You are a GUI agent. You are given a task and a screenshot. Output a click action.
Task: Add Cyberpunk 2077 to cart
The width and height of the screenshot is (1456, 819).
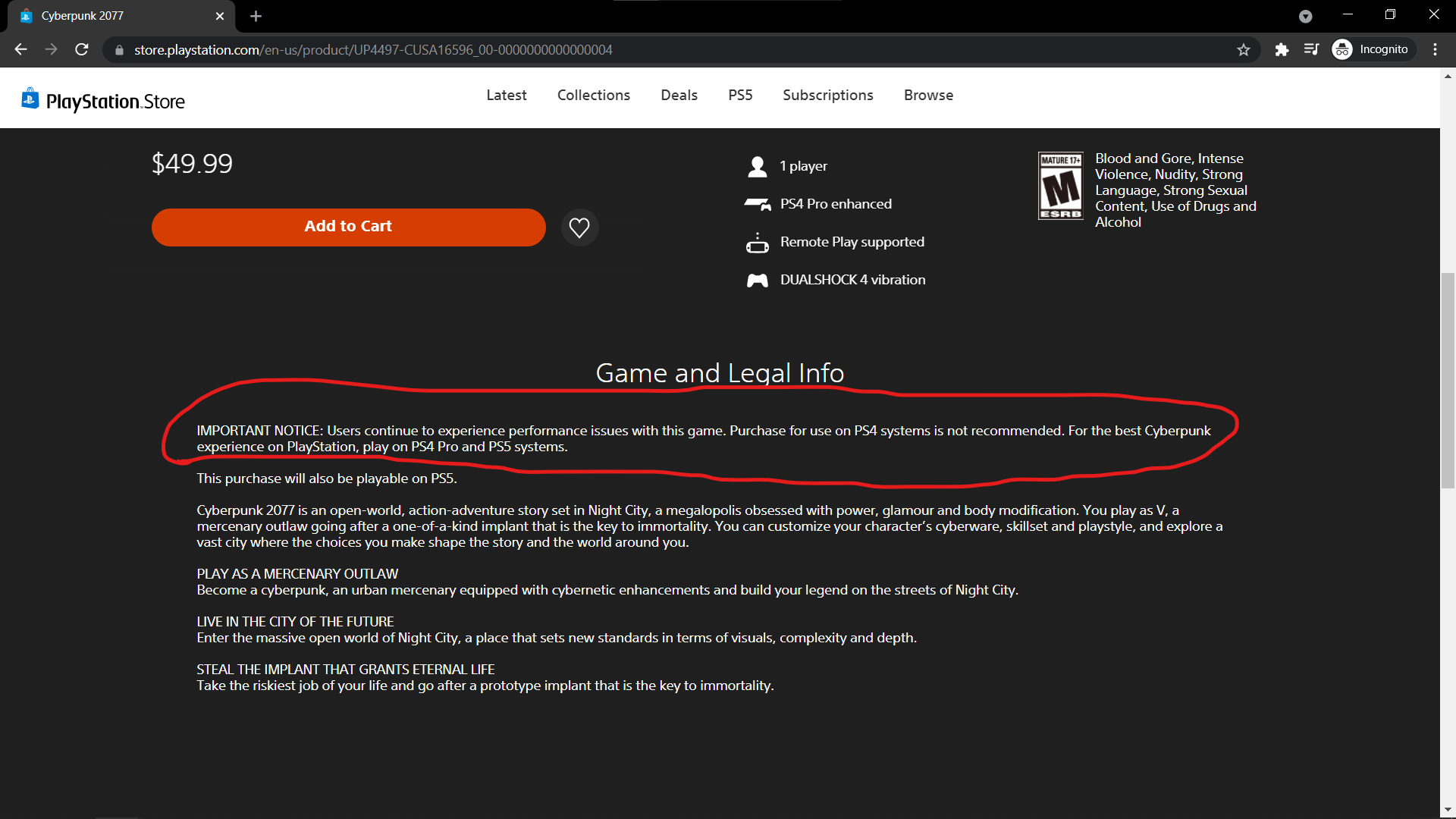(x=348, y=227)
